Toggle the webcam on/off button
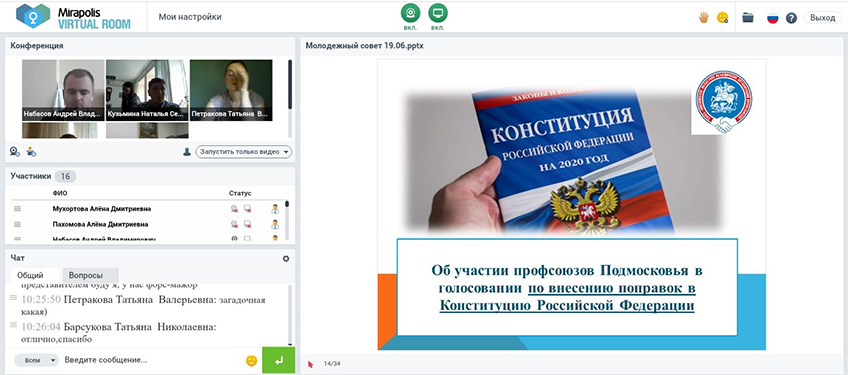The image size is (848, 375). (410, 12)
